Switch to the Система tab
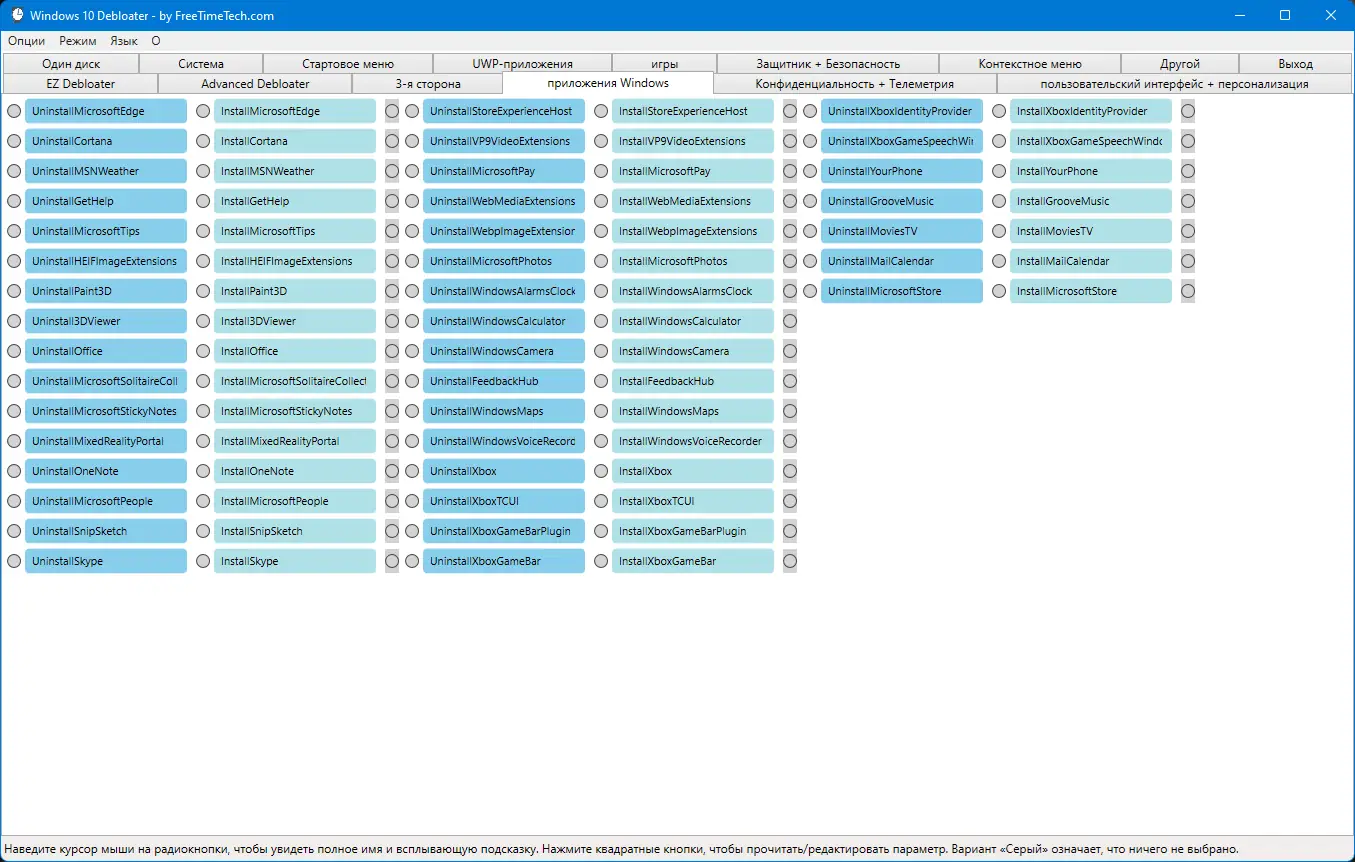This screenshot has width=1355, height=862. click(201, 64)
